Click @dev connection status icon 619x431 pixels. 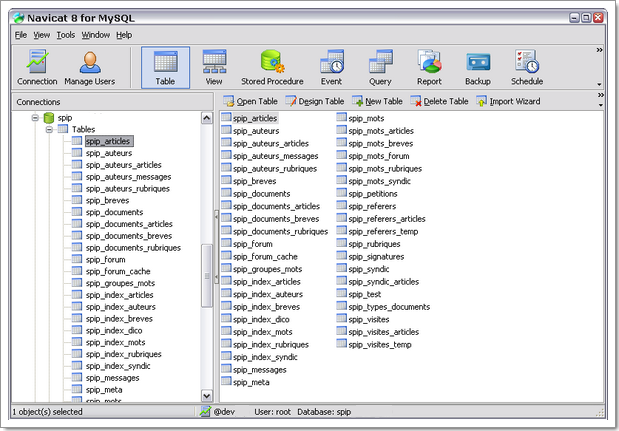click(205, 411)
